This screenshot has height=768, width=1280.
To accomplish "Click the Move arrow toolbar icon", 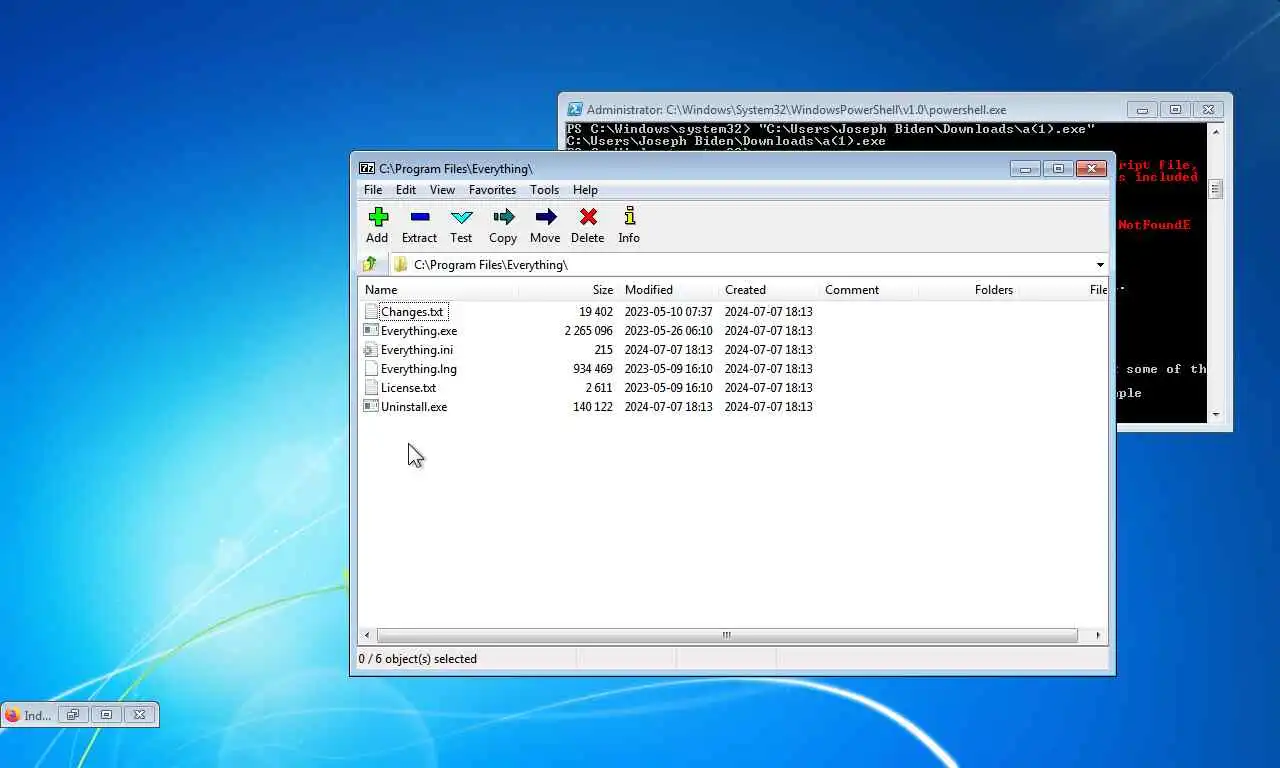I will [546, 216].
